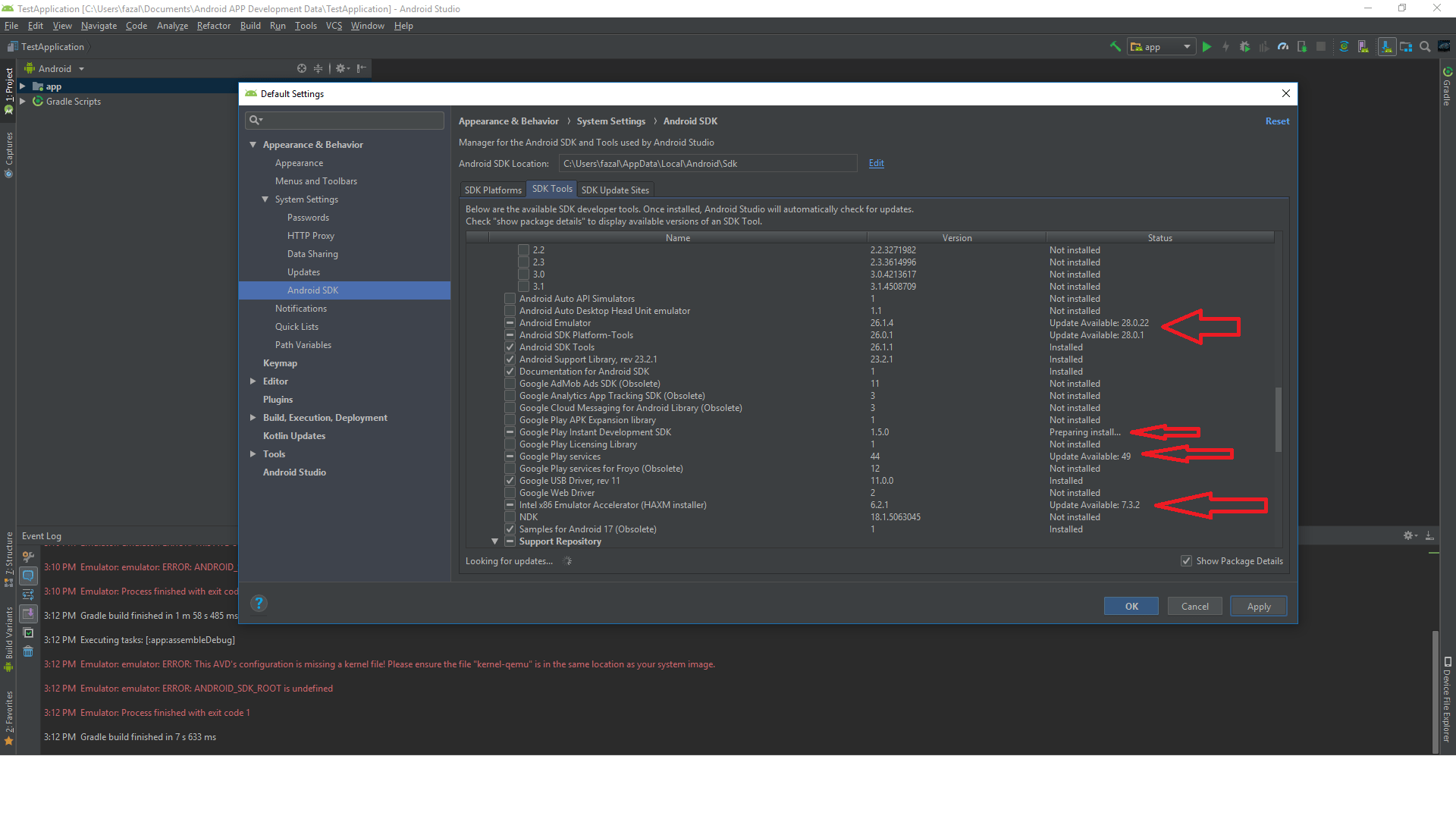1456x819 pixels.
Task: Click the Edit SDK location link
Action: tap(876, 163)
